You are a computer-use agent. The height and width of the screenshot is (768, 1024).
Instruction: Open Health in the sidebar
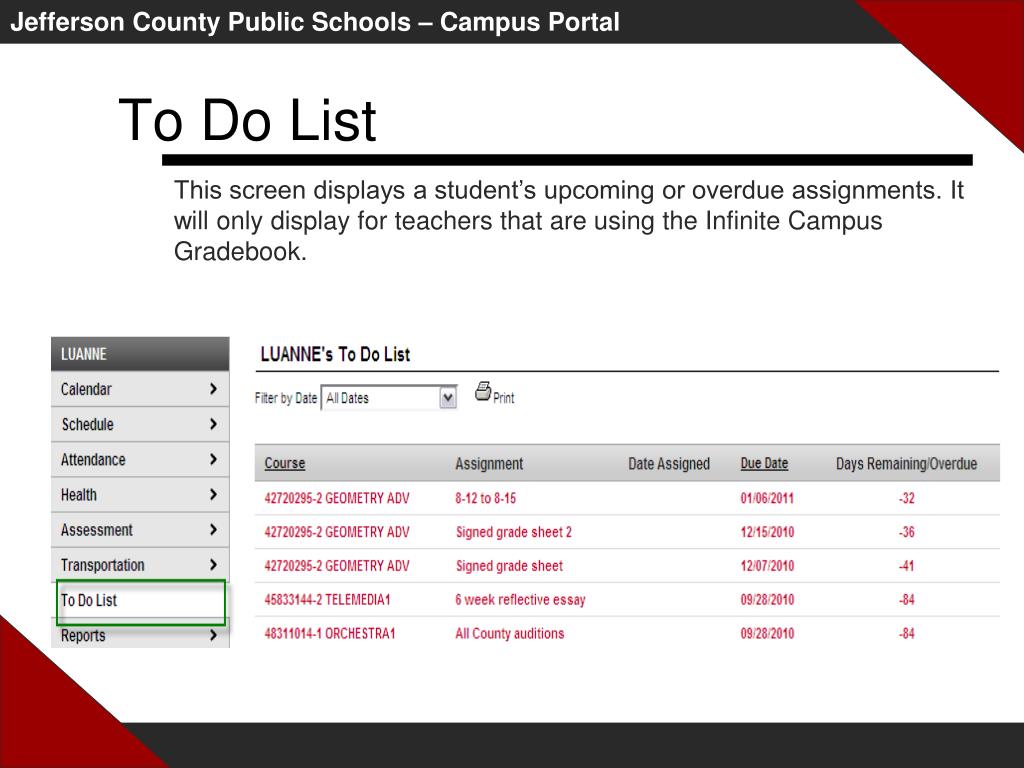pyautogui.click(x=140, y=495)
